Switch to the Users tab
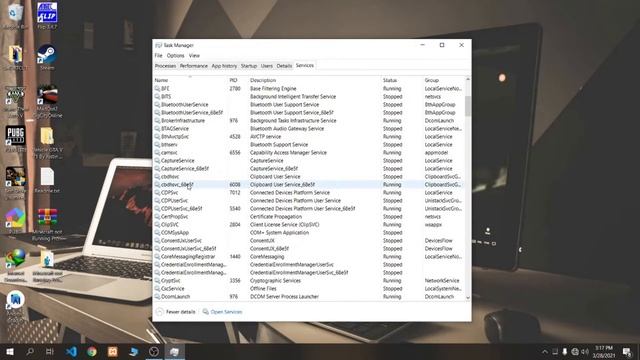This screenshot has width=640, height=360. click(x=267, y=66)
